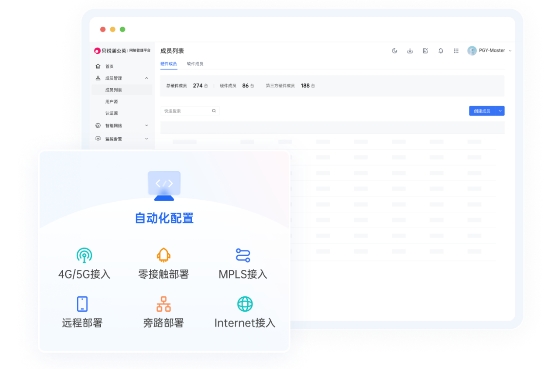Image resolution: width=553 pixels, height=369 pixels.
Task: Click the MPLS接入 route icon
Action: click(243, 255)
